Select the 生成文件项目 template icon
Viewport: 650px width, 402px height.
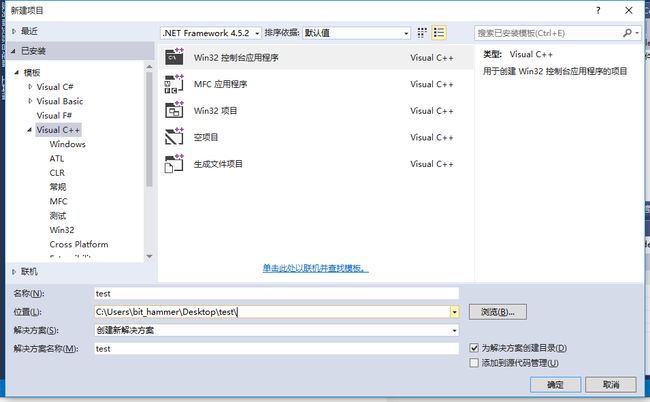click(x=174, y=163)
